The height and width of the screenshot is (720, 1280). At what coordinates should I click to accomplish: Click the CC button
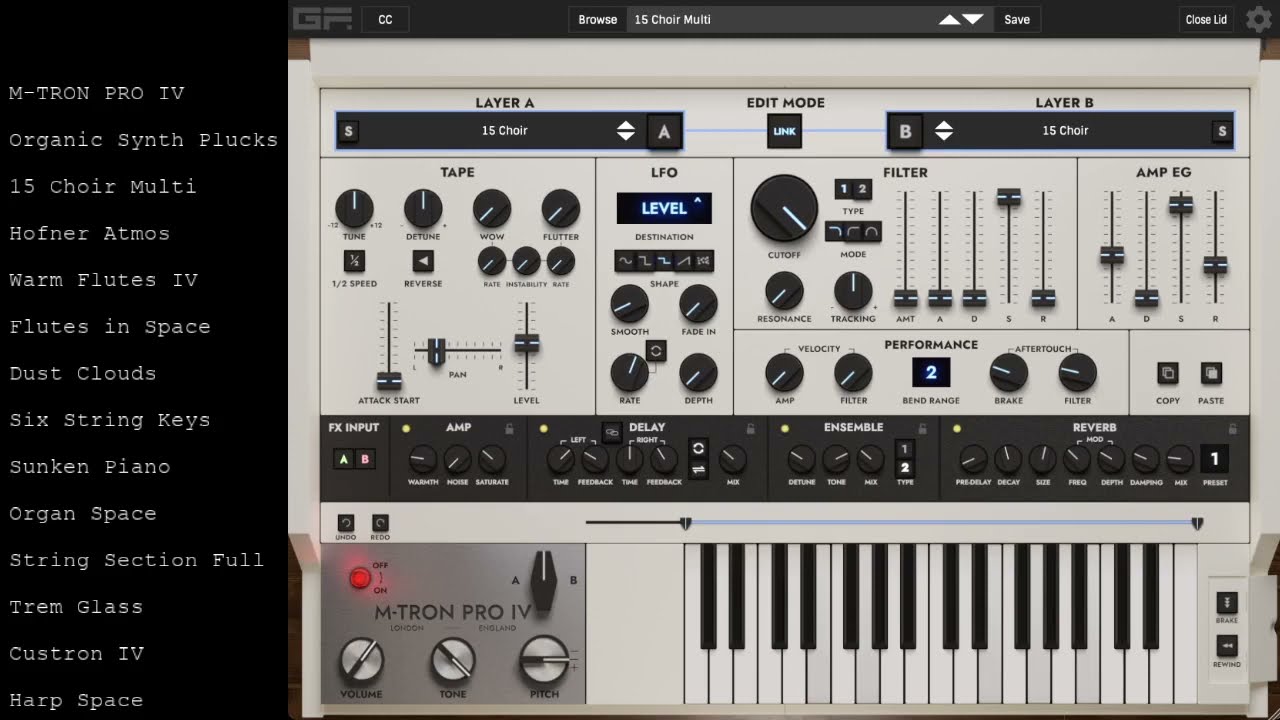point(385,20)
